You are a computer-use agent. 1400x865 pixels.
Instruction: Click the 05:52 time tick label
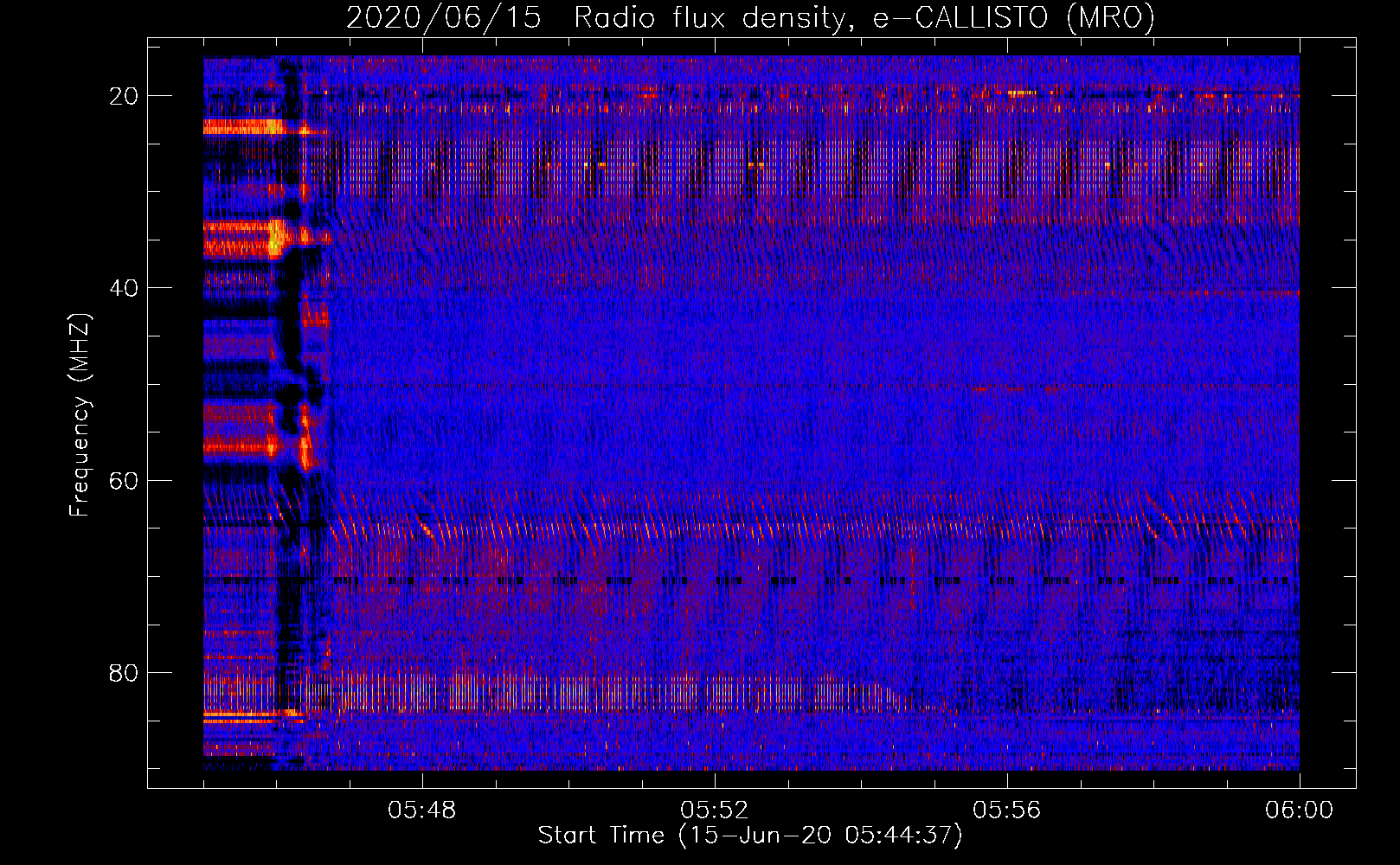click(715, 811)
